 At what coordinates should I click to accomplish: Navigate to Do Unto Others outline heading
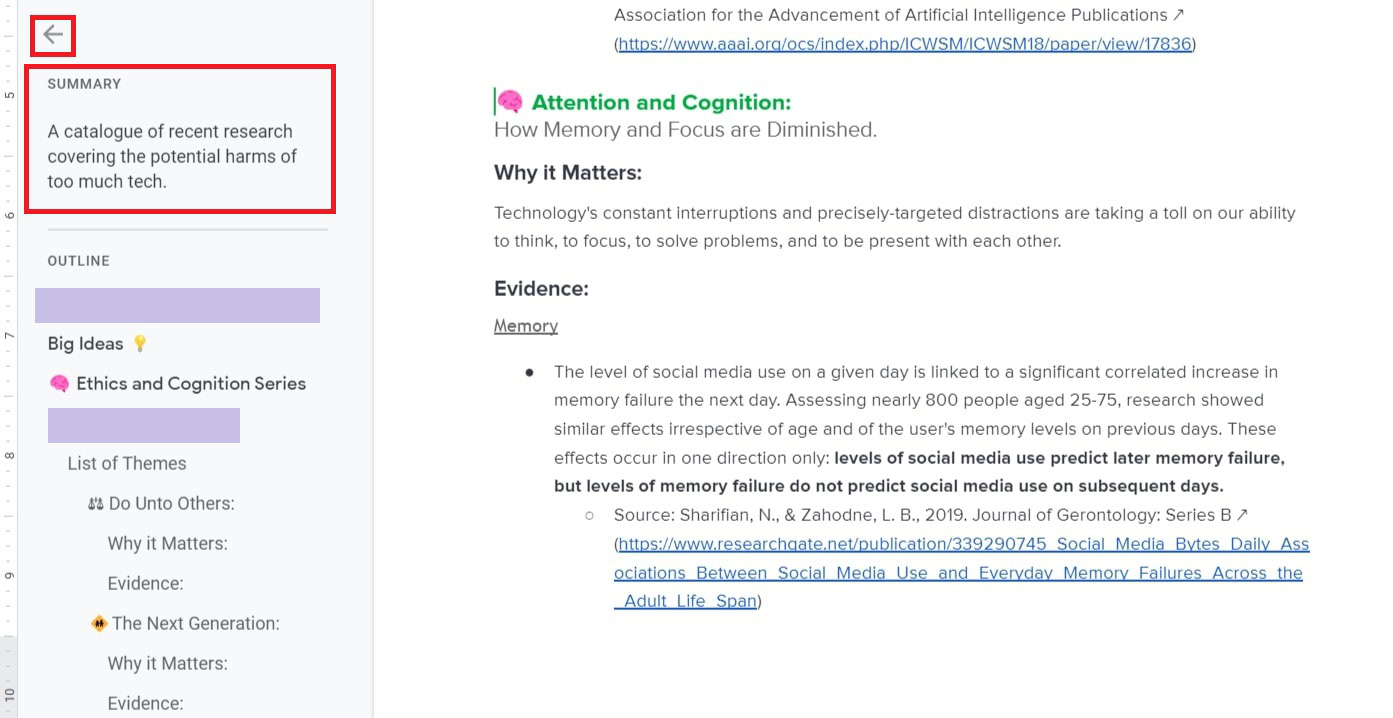point(172,504)
